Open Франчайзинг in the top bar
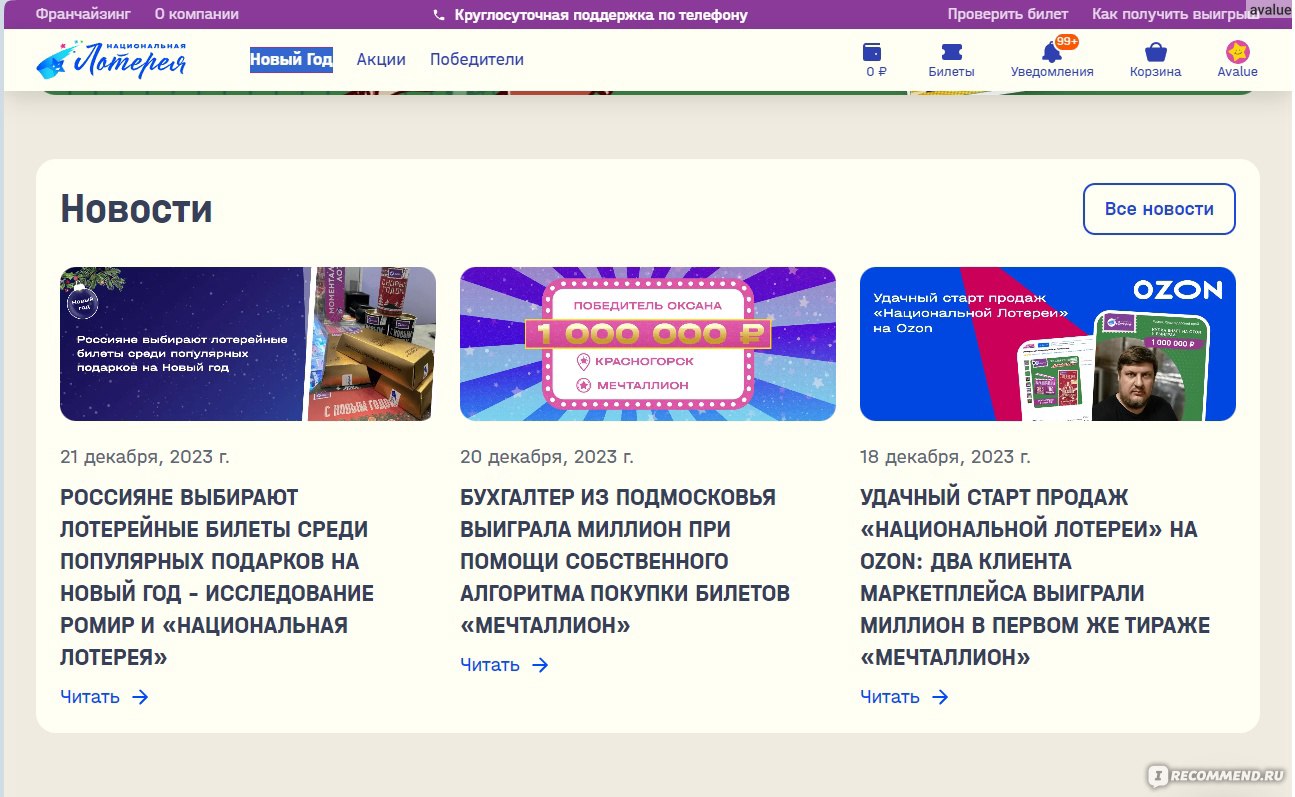1295x797 pixels. (x=83, y=14)
